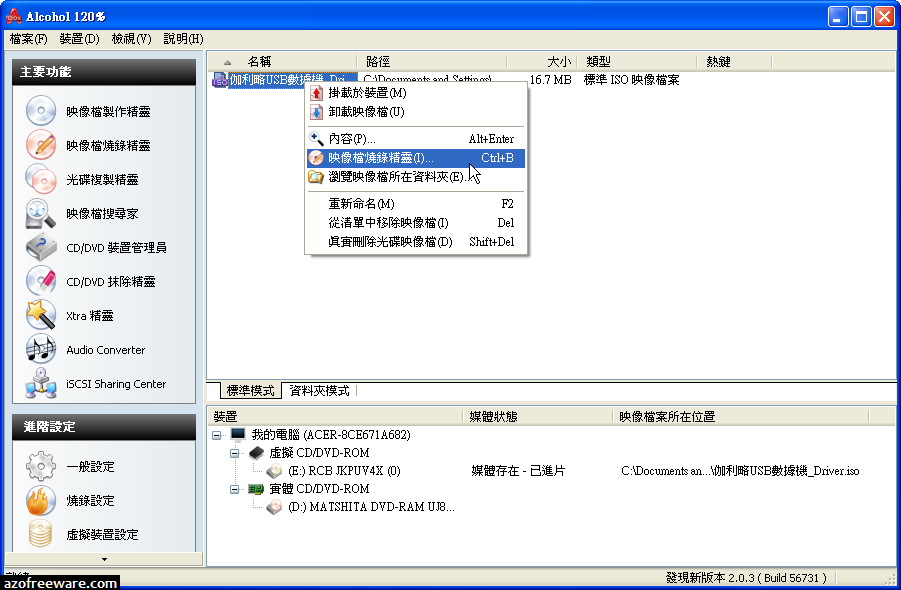Sort by the 大小 column header
This screenshot has width=901, height=590.
(x=542, y=61)
